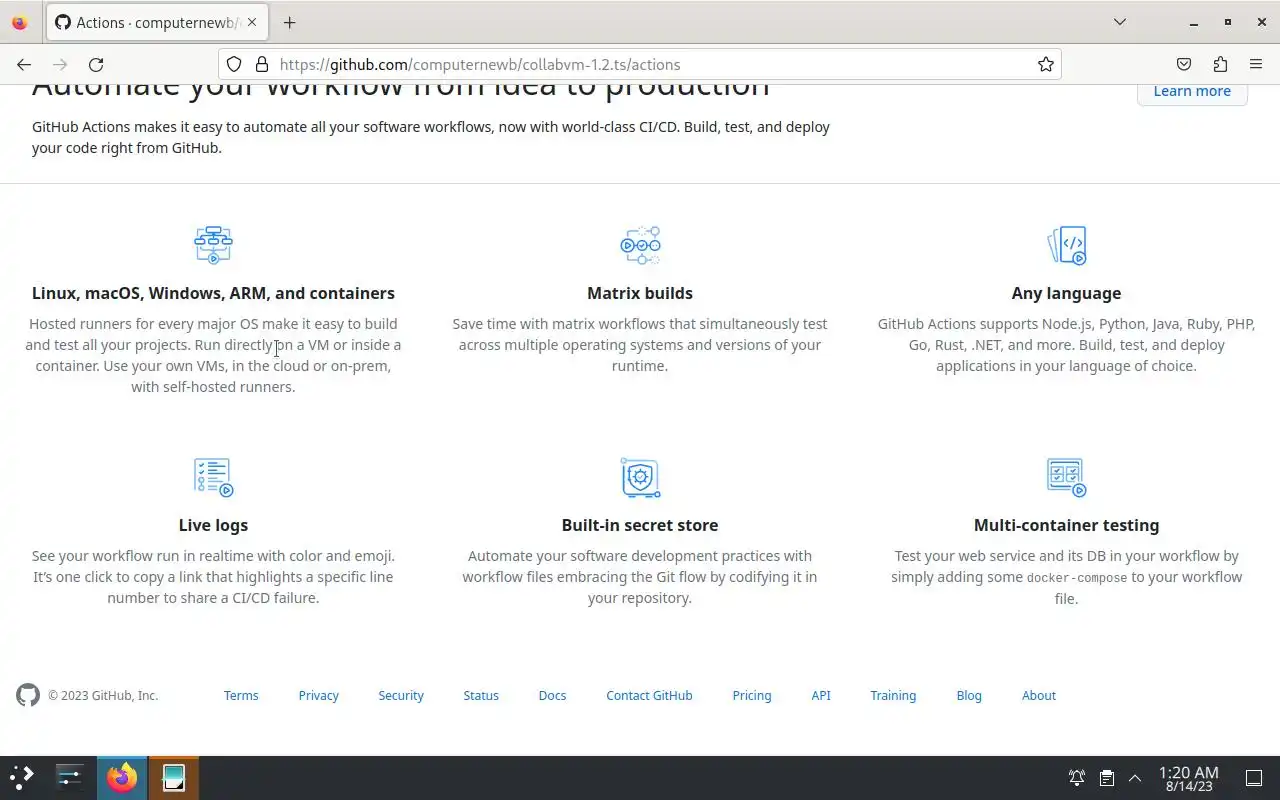Open the Blog footer link
1280x800 pixels.
click(969, 695)
